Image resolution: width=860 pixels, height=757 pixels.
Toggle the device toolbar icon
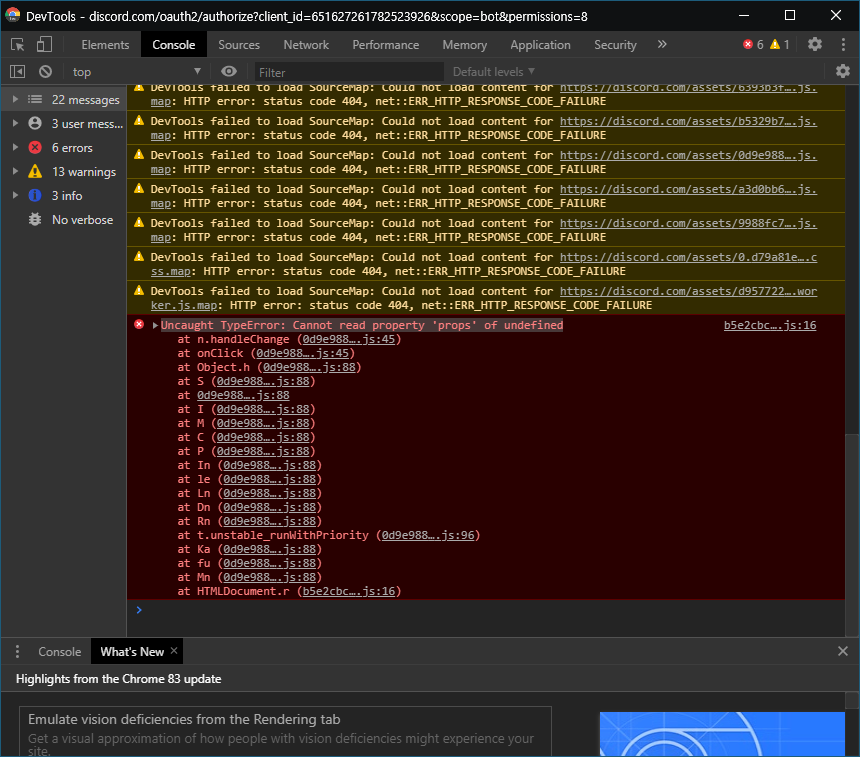tap(44, 44)
